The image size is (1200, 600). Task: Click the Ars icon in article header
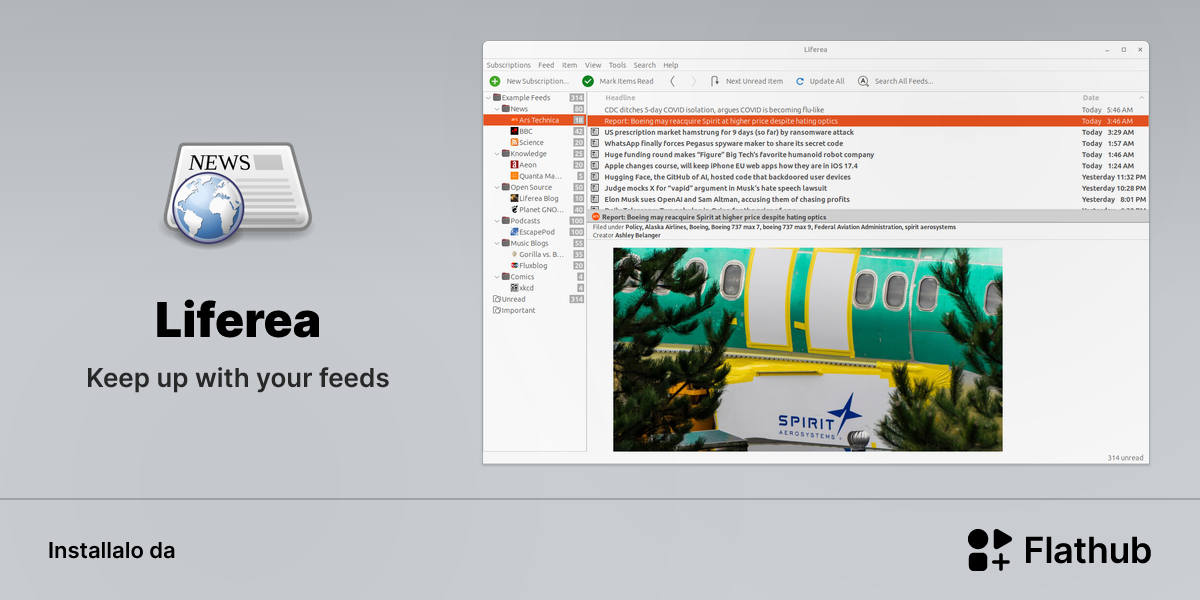[x=596, y=216]
